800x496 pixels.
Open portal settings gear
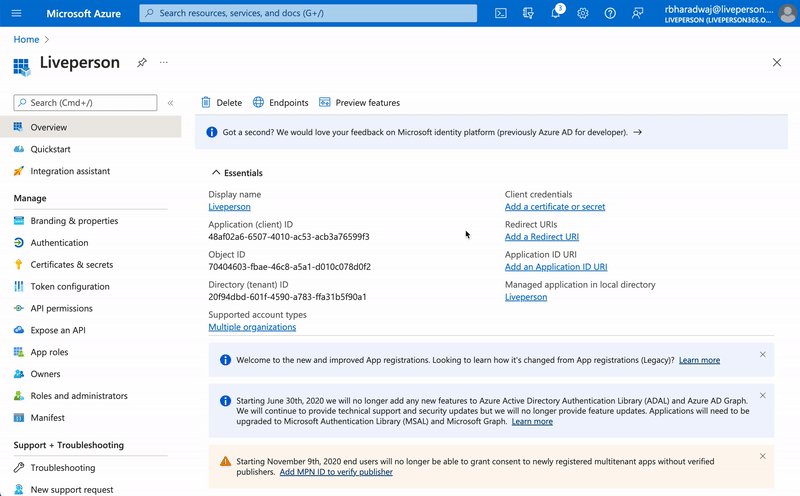pyautogui.click(x=583, y=13)
